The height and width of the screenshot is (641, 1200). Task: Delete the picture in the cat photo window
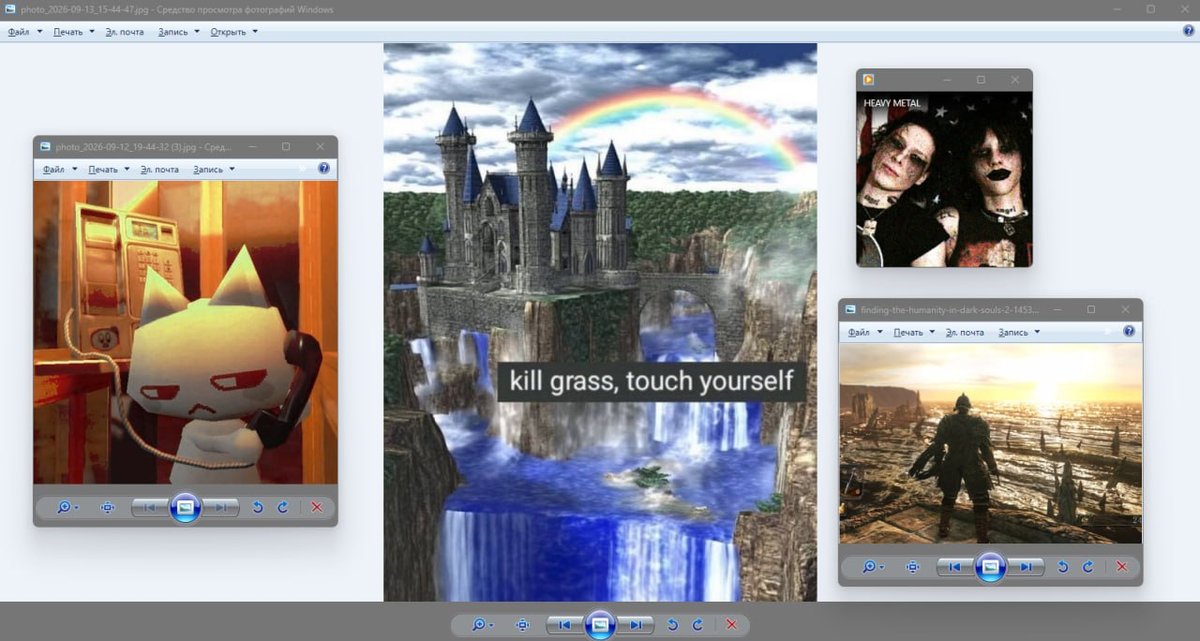(317, 508)
